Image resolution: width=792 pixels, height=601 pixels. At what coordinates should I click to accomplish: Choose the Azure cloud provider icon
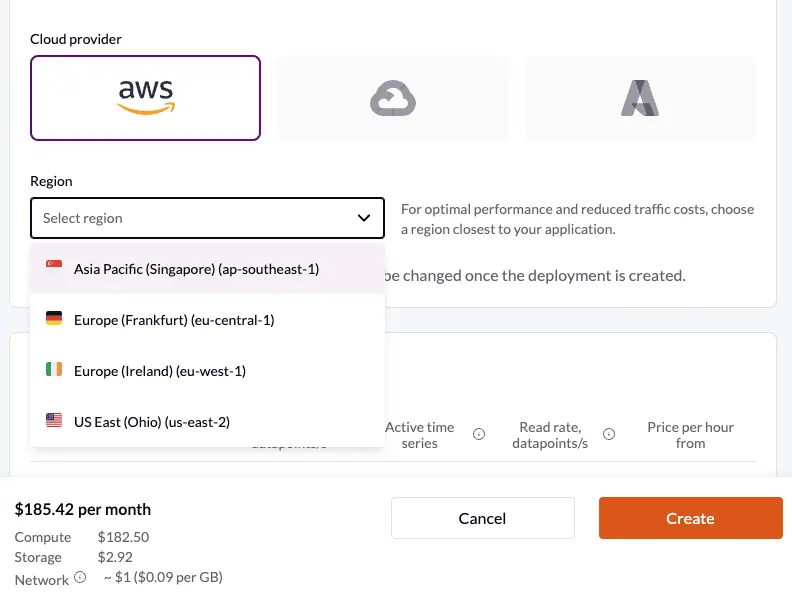point(640,98)
